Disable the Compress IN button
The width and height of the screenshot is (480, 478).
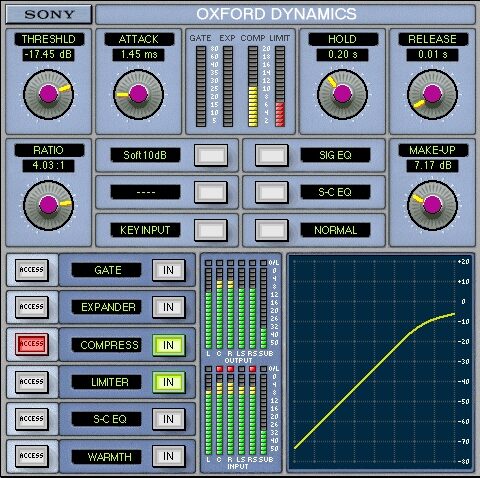(169, 345)
